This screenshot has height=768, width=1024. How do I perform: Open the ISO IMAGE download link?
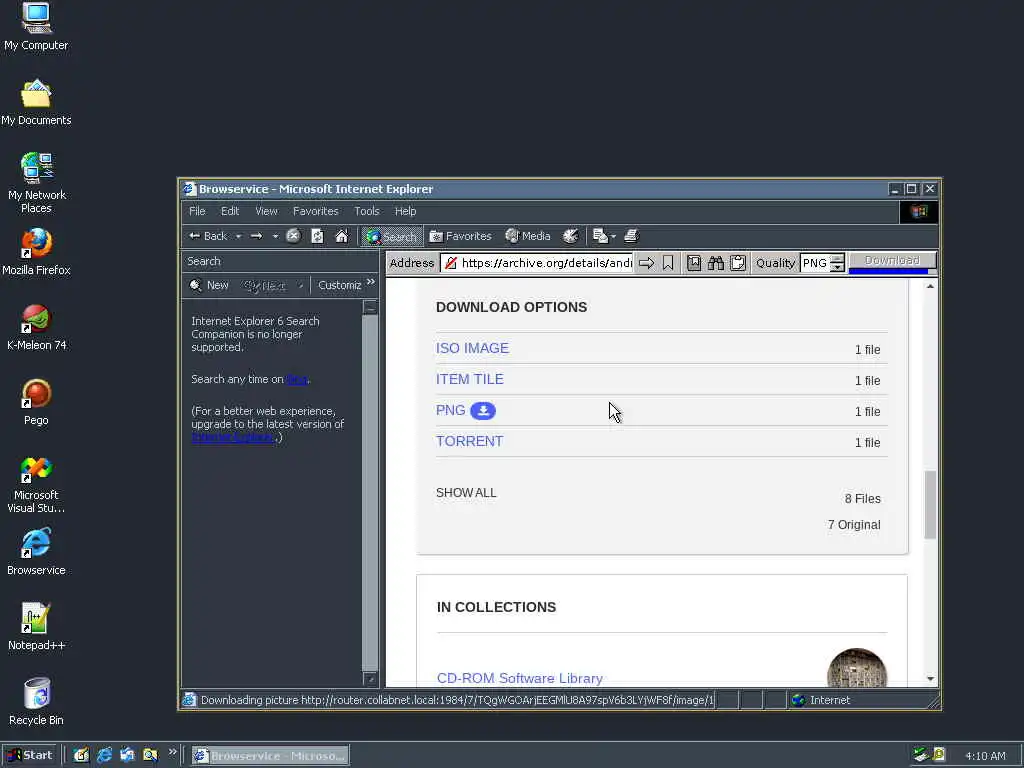(472, 348)
